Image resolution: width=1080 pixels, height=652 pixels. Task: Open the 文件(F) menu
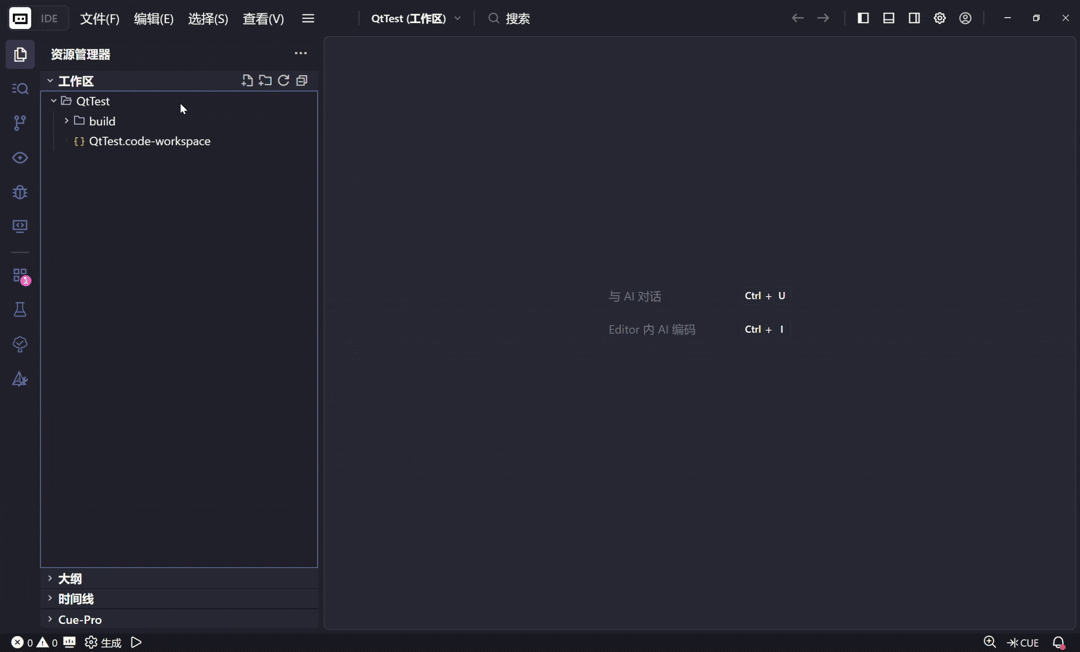98,18
